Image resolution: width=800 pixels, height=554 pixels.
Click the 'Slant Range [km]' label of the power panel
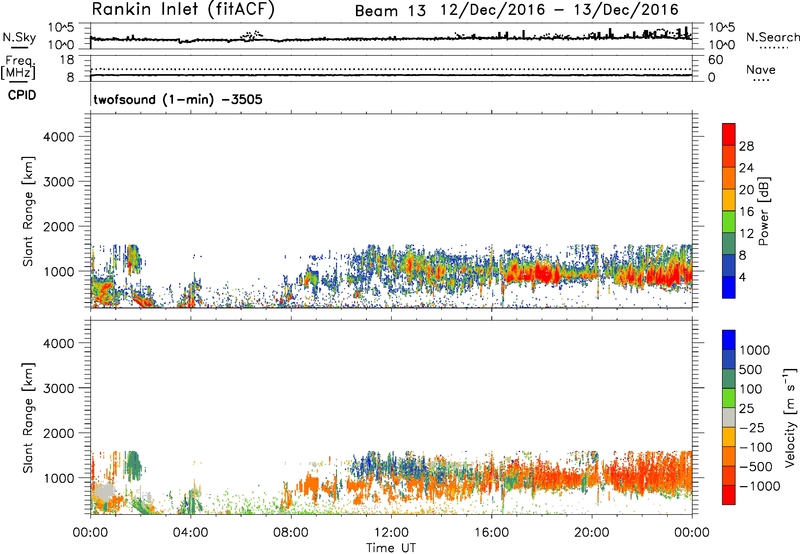tap(28, 211)
